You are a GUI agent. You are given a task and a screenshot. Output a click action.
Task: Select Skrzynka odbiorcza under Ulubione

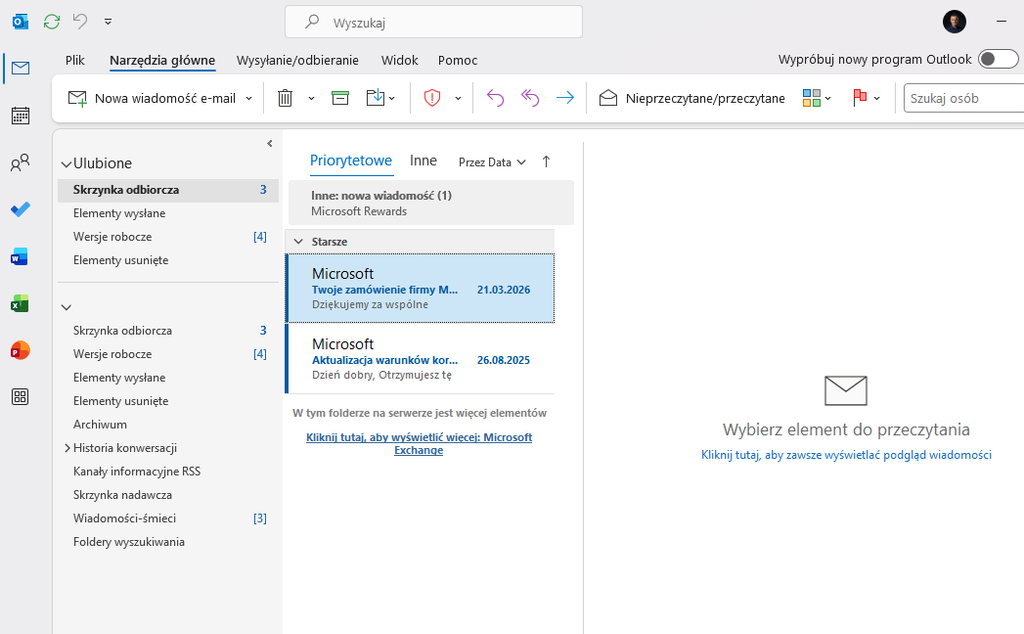coord(168,190)
